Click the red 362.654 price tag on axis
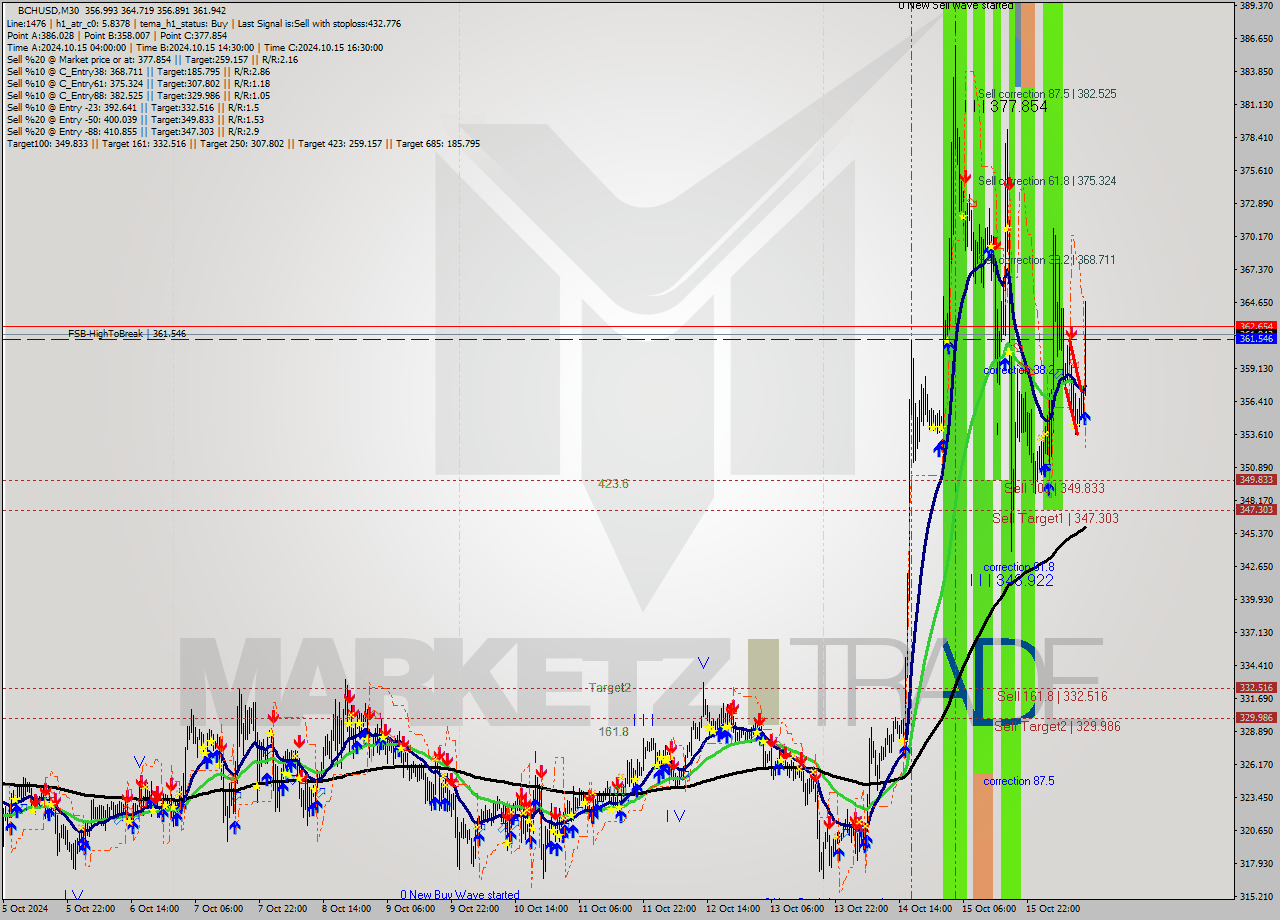 pyautogui.click(x=1257, y=326)
